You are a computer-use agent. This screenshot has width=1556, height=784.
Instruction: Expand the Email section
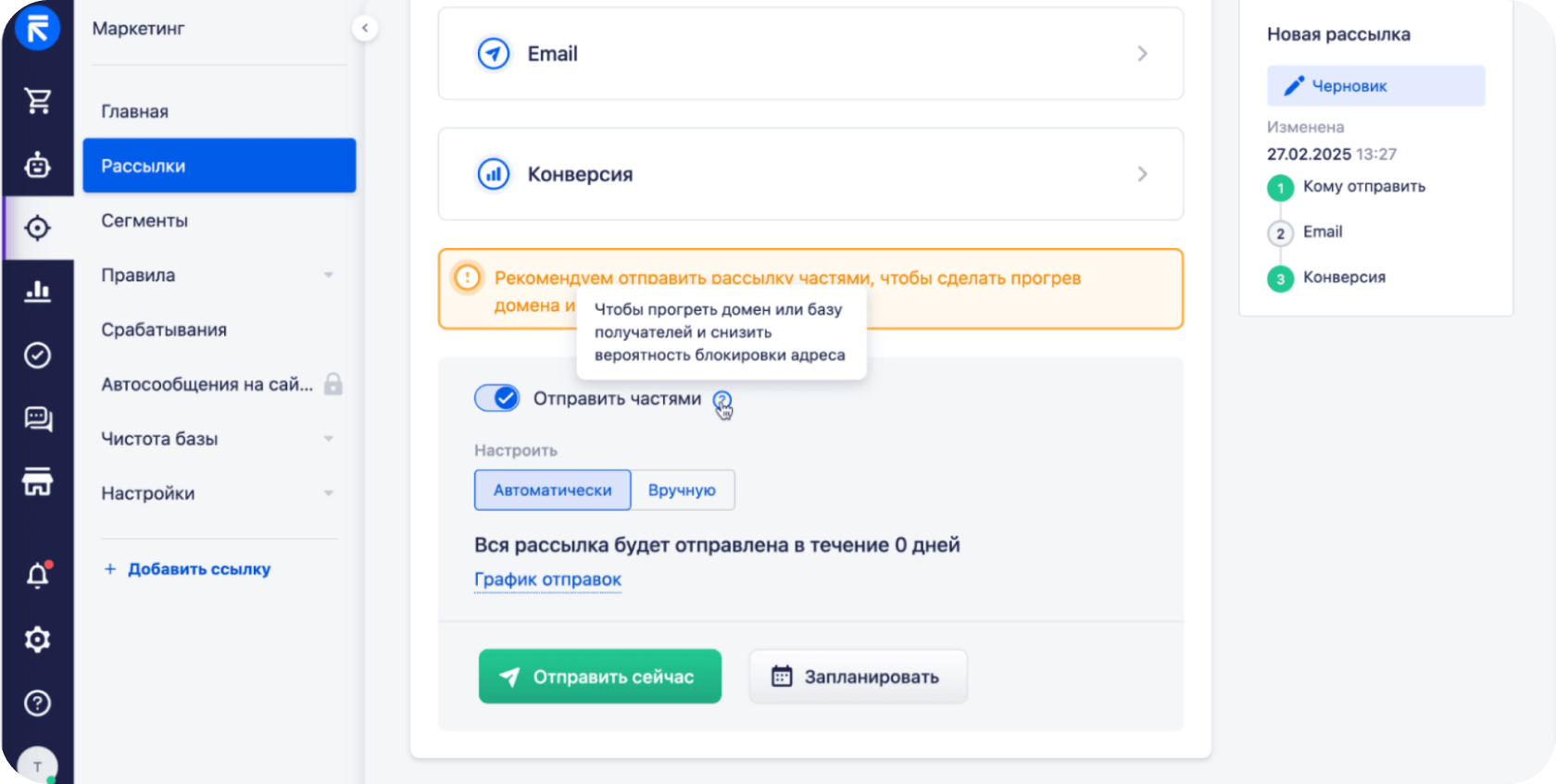[810, 54]
